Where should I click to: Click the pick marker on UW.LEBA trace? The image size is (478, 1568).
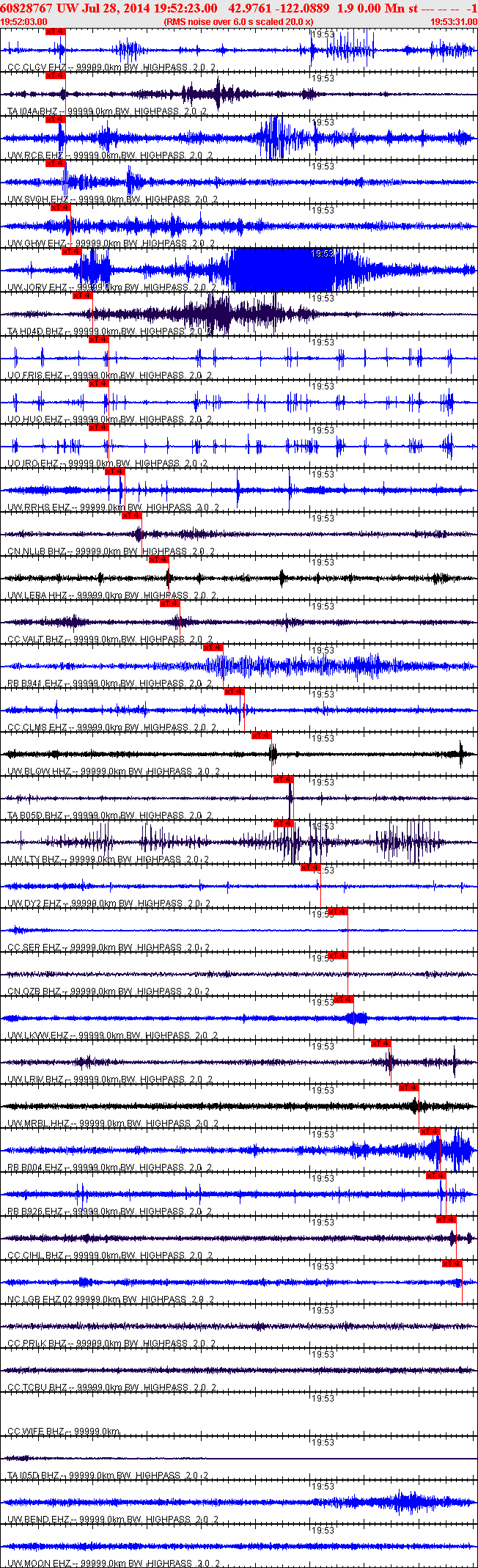pyautogui.click(x=158, y=560)
